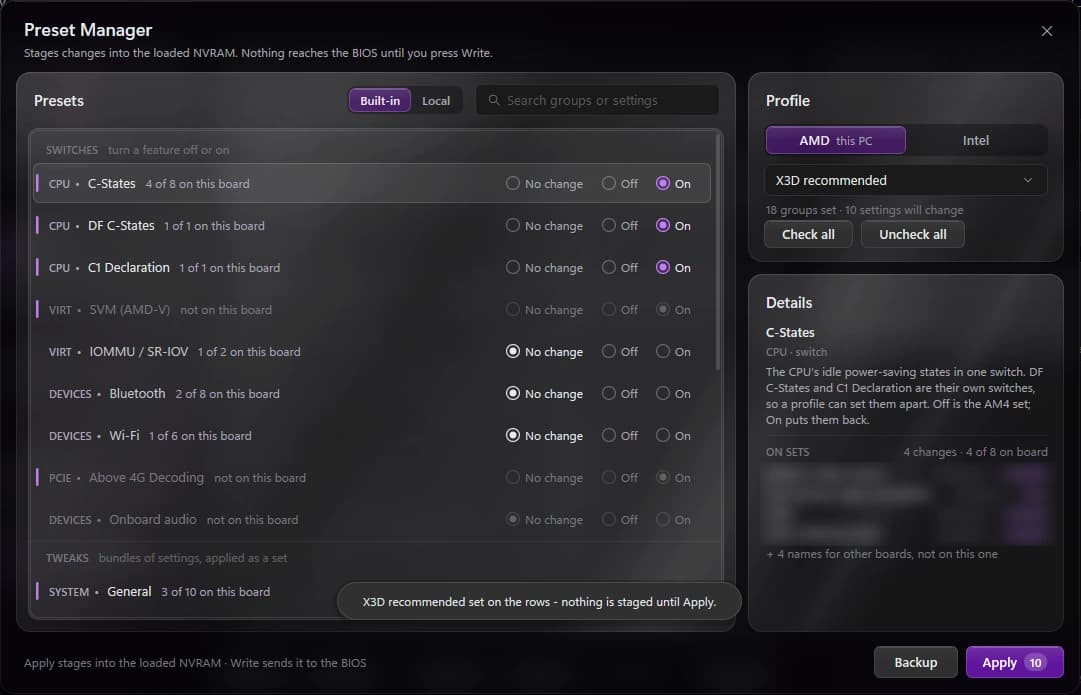Choose No change for DF C-States
This screenshot has height=695, width=1081.
512,225
